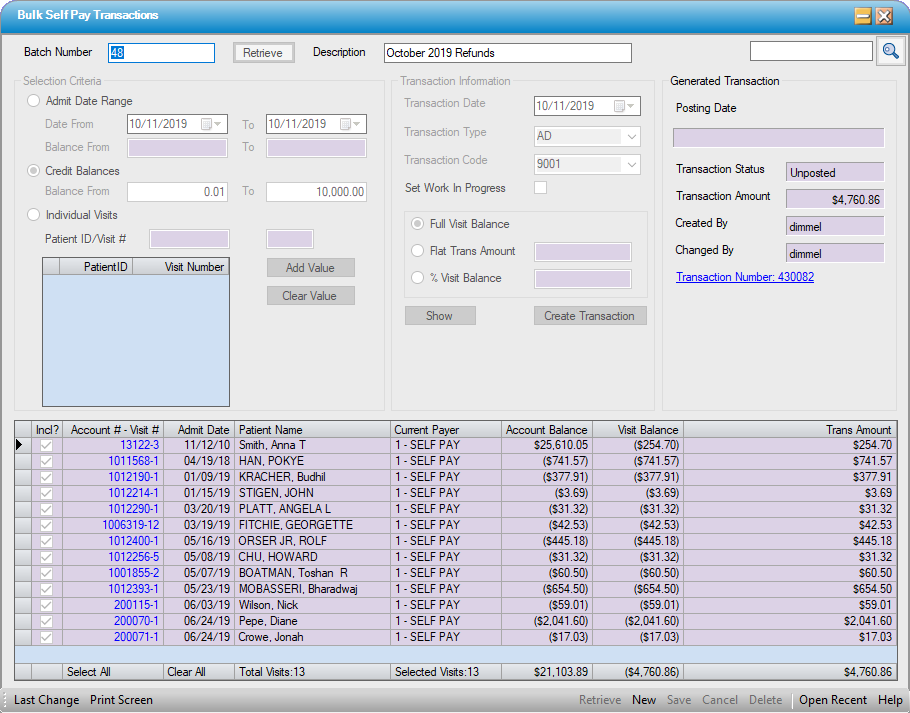Expand the Transaction Code 9001 dropdown
The image size is (910, 713).
pyautogui.click(x=631, y=164)
